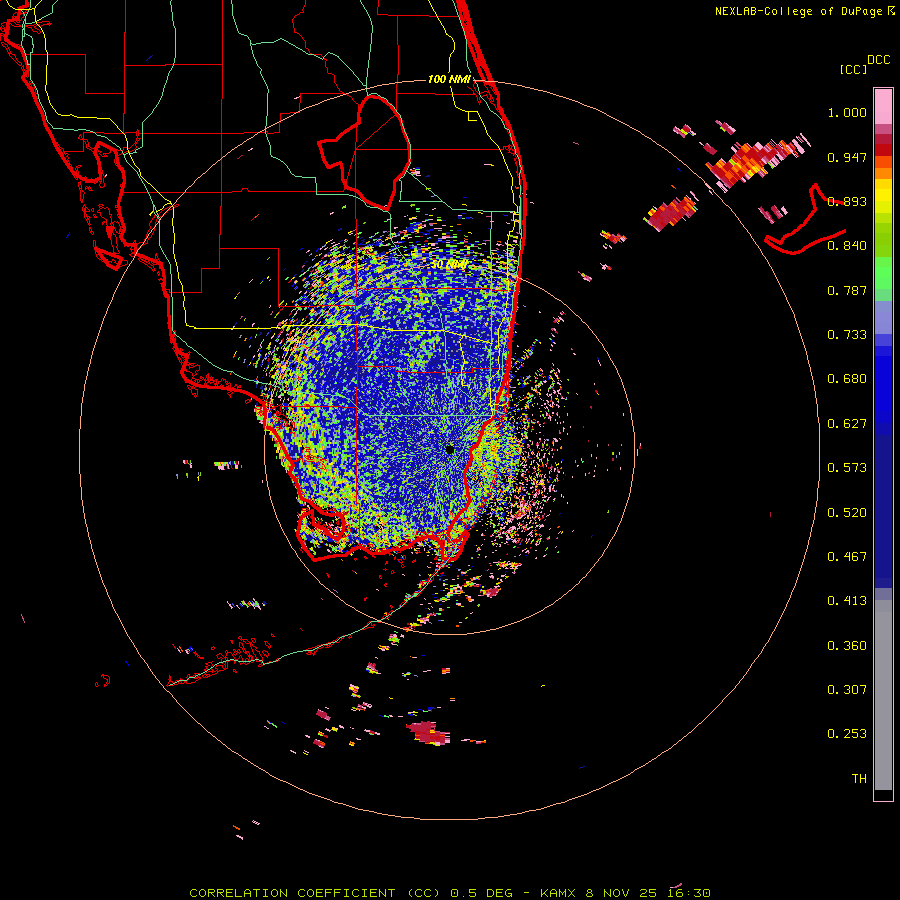Select the 0.253 legend value
This screenshot has width=900, height=900.
pyautogui.click(x=847, y=734)
